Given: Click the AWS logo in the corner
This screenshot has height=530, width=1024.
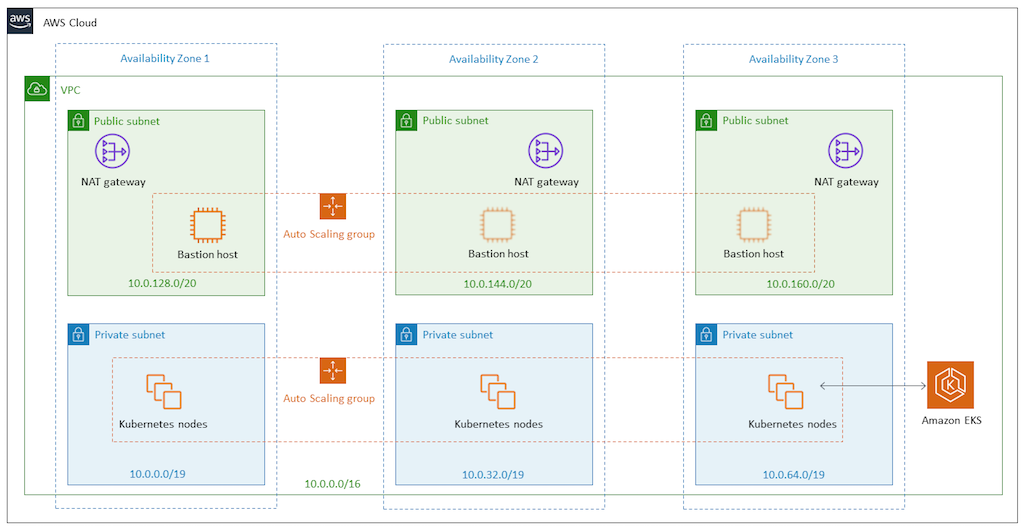Looking at the screenshot, I should pos(20,22).
